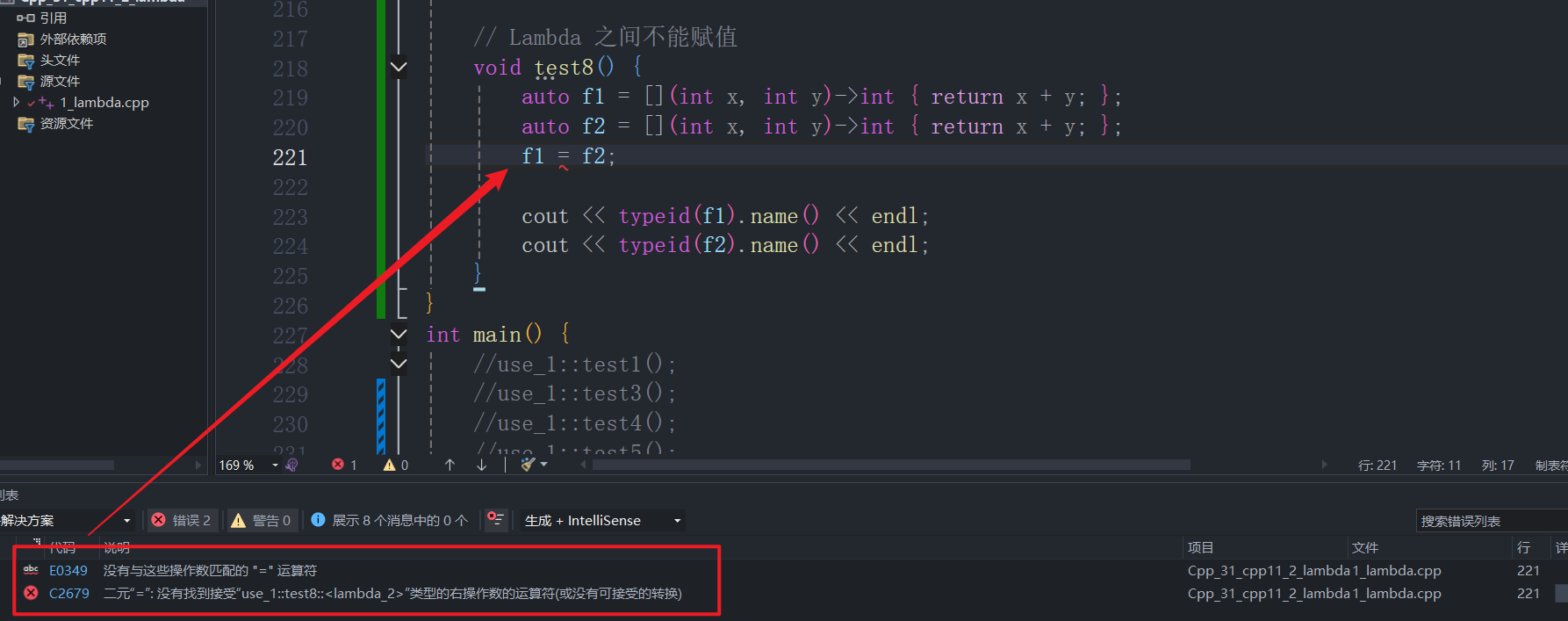The image size is (1568, 621).
Task: Click the editor scrollbar left arrow
Action: click(583, 465)
